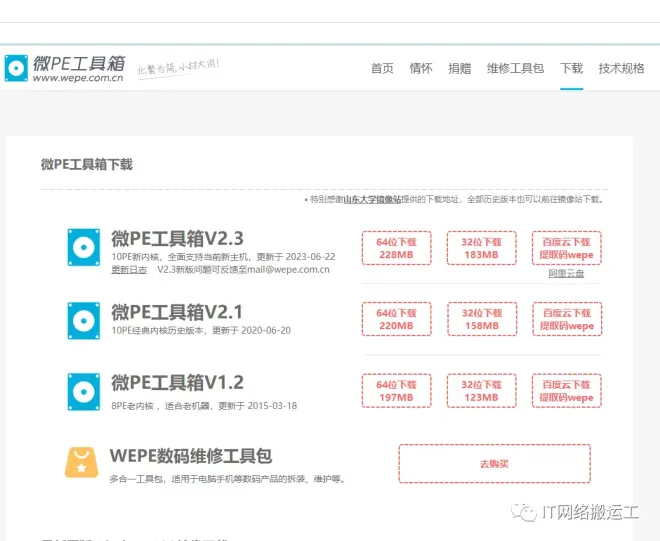This screenshot has width=660, height=541.
Task: Click www.wepe.com.cn logo text
Action: click(78, 78)
